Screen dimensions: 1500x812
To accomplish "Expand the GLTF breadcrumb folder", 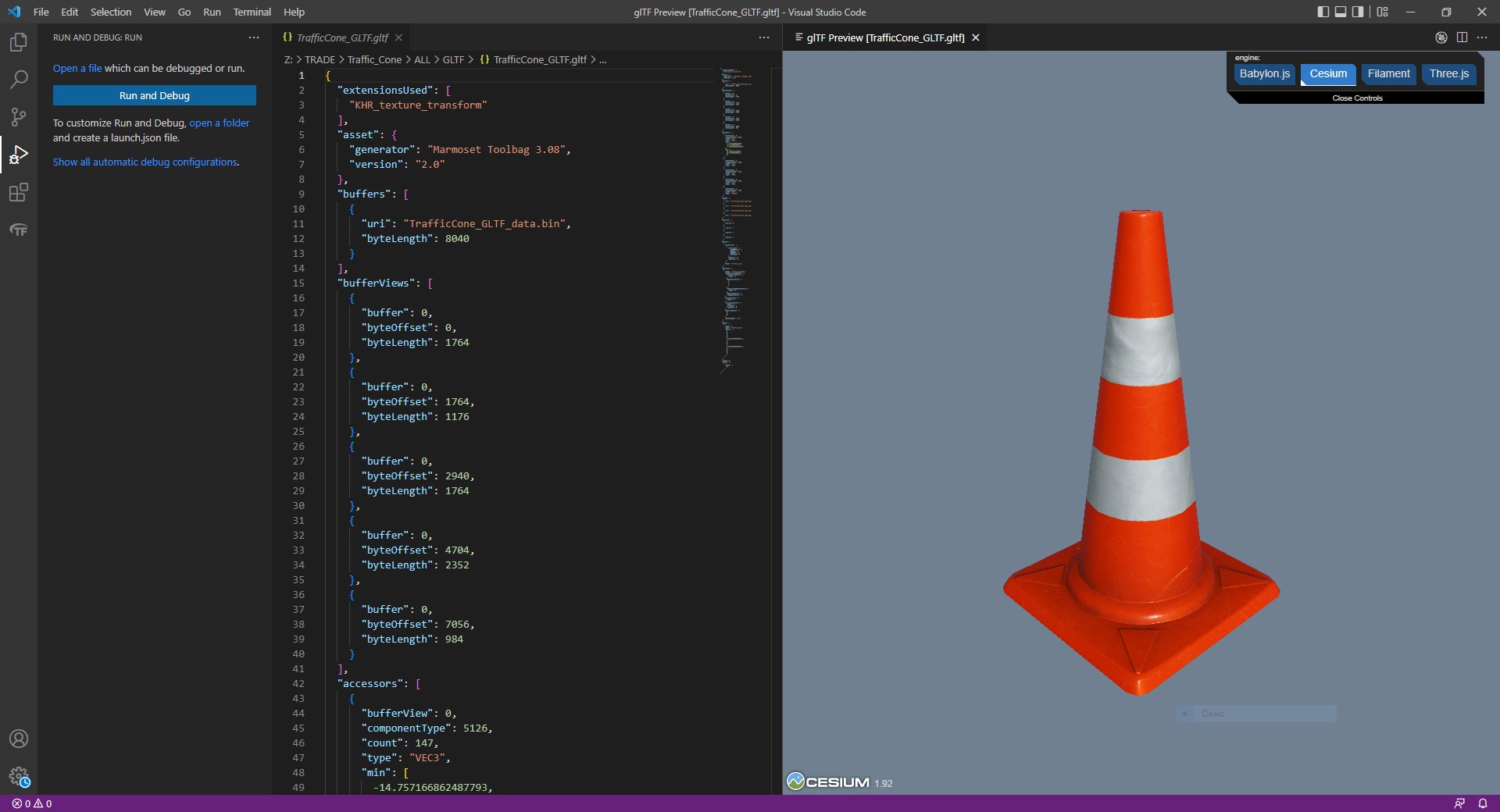I will tap(453, 59).
